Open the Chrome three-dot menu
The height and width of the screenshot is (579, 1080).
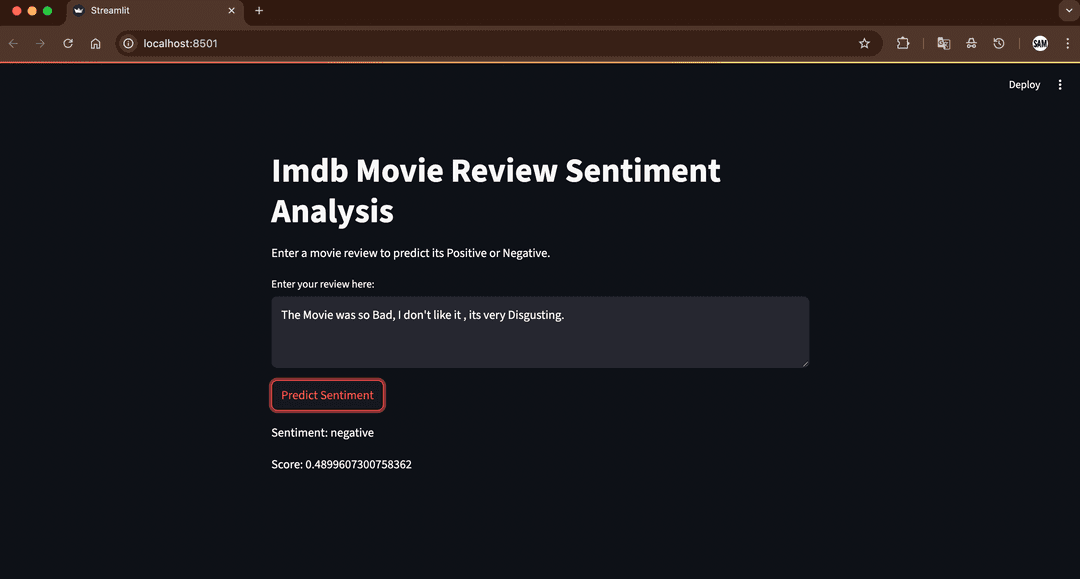tap(1068, 43)
